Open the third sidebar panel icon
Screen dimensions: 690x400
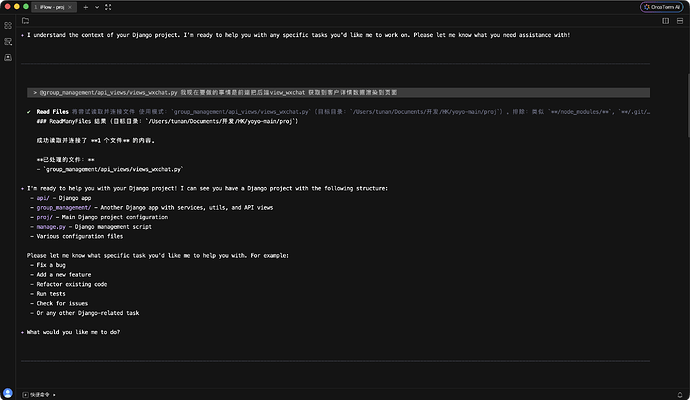(8, 58)
